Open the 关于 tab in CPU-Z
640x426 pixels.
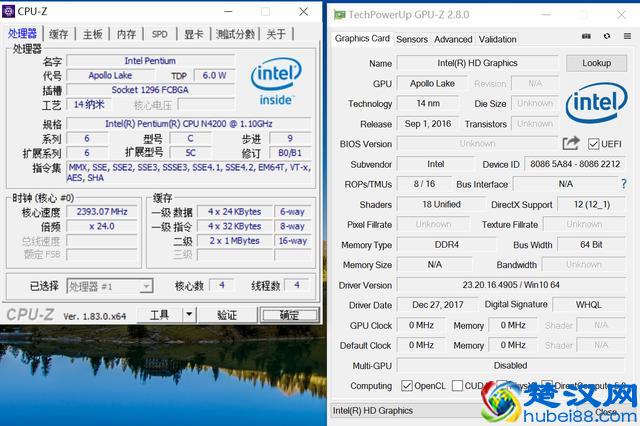click(276, 34)
